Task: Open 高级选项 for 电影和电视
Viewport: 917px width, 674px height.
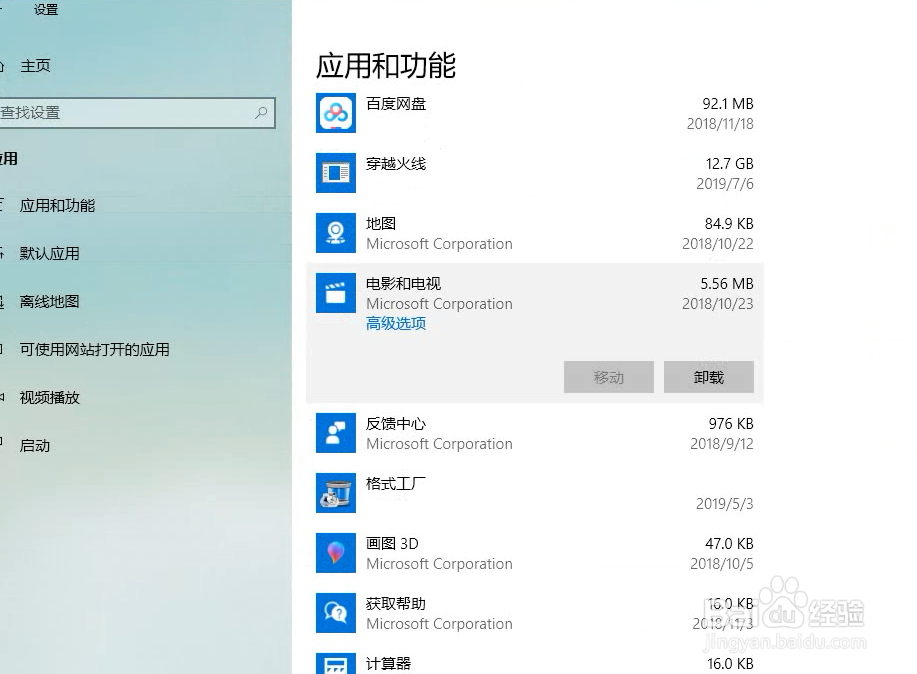Action: point(396,324)
